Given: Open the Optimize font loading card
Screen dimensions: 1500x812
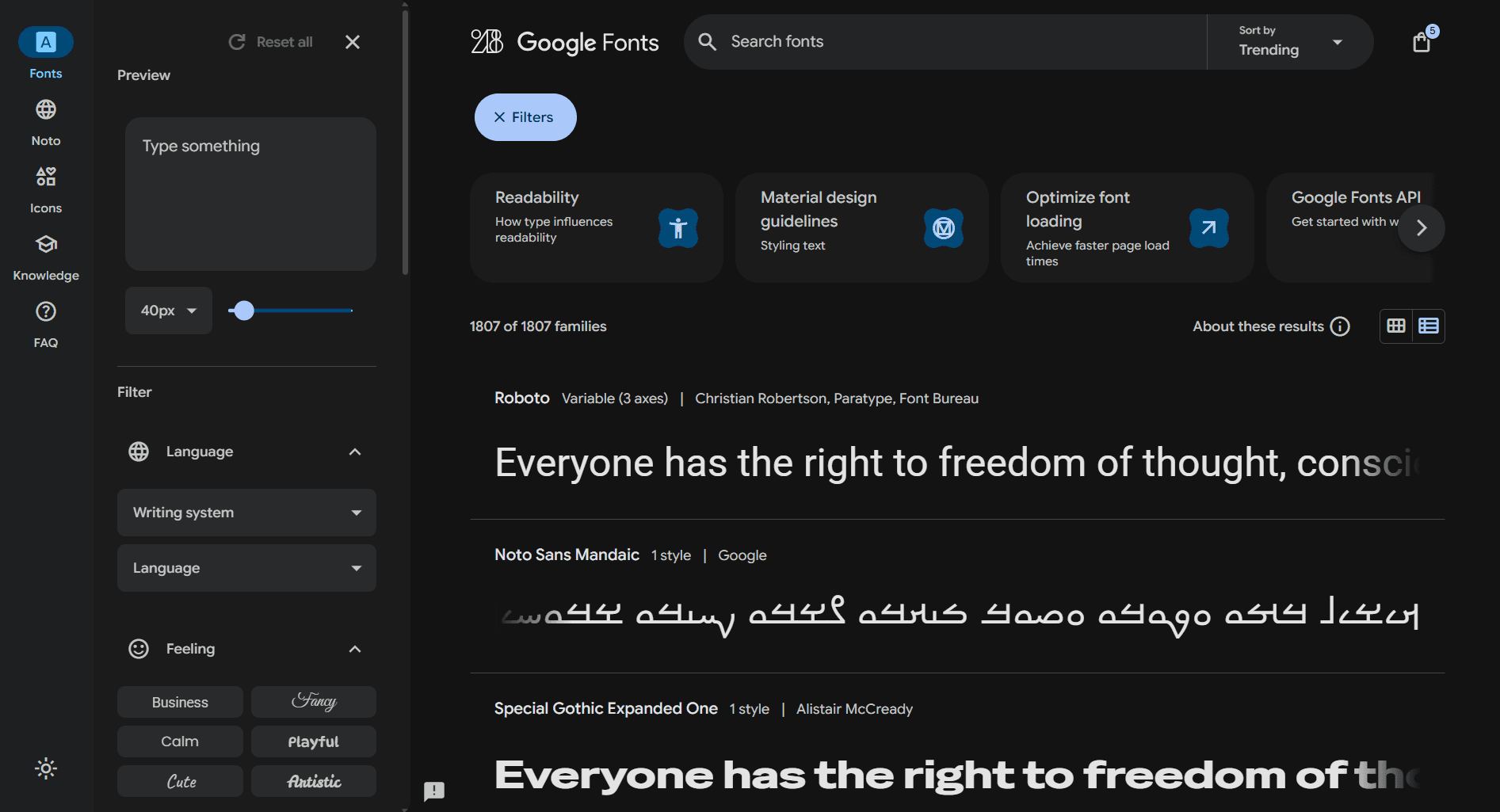Looking at the screenshot, I should [x=1128, y=228].
